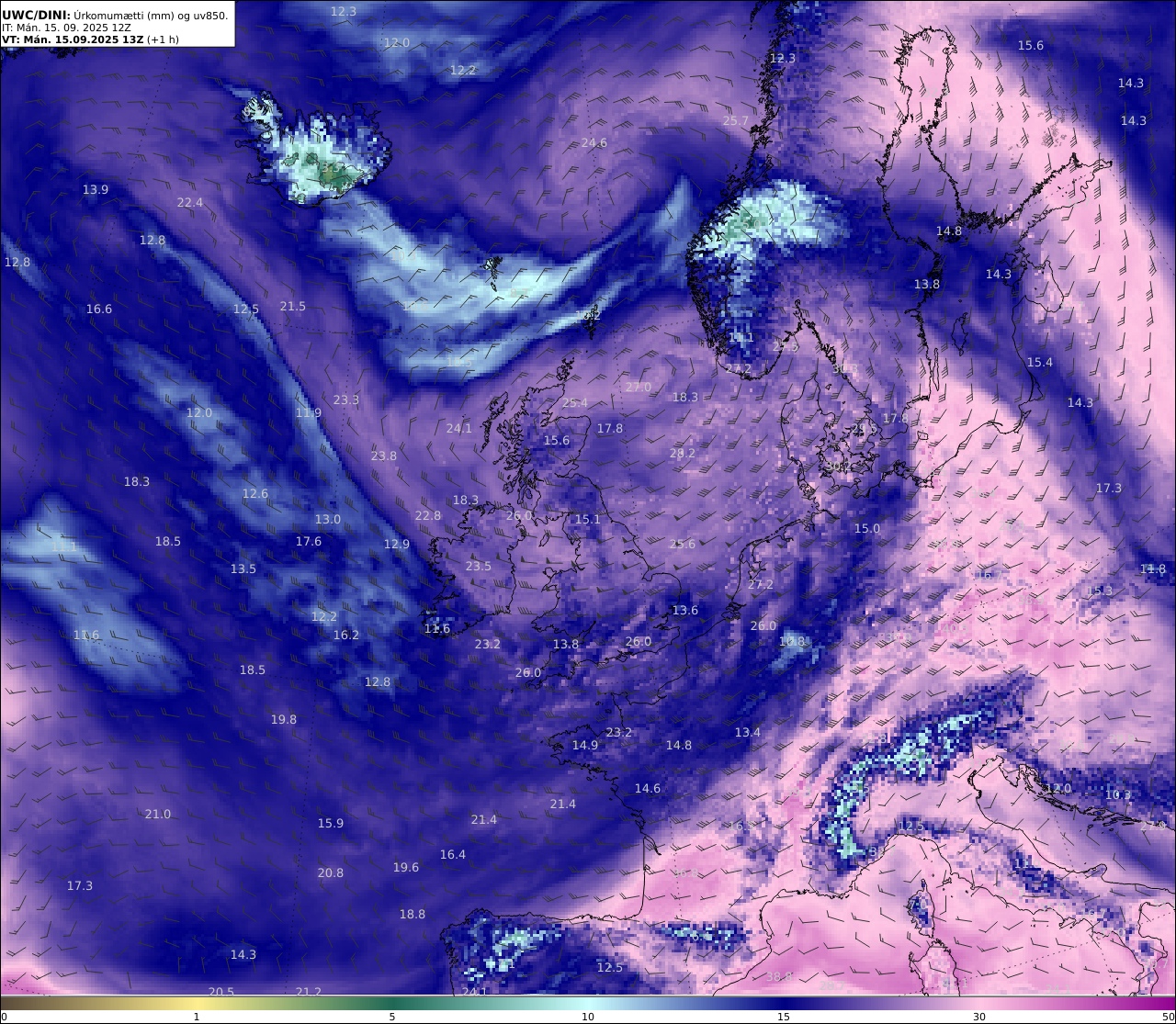
Task: Click the map value 27.0
Action: point(639,387)
